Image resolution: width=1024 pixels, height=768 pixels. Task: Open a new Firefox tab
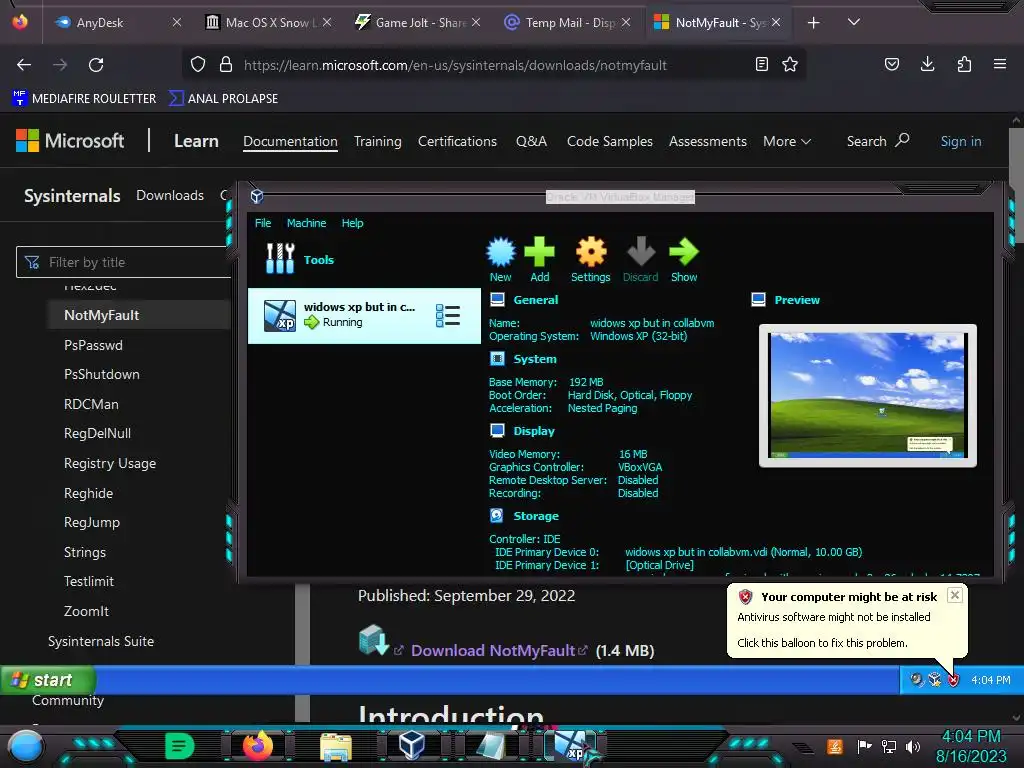[x=813, y=23]
